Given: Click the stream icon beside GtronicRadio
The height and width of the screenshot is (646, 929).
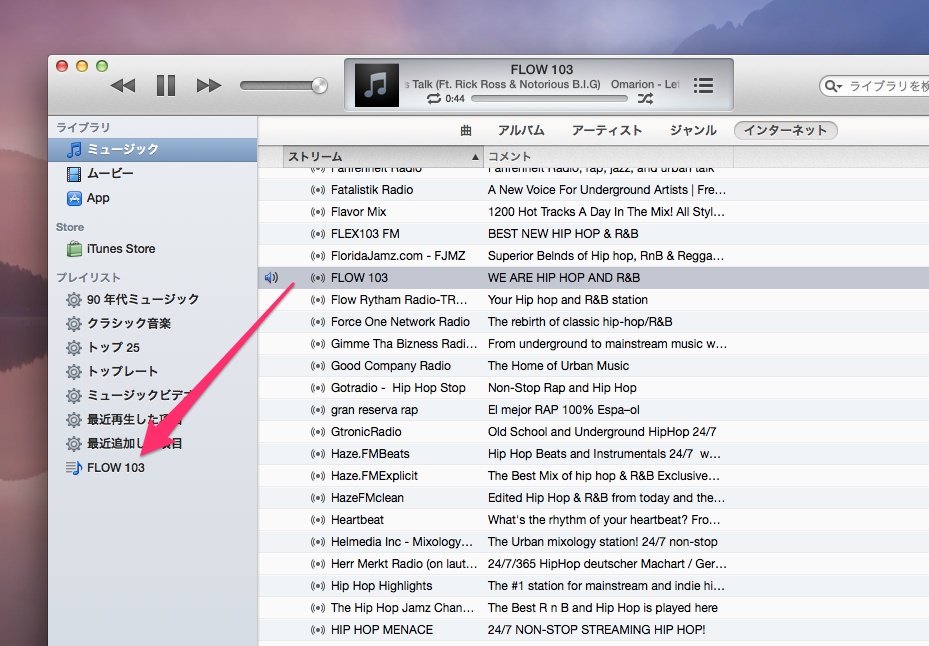Looking at the screenshot, I should point(318,432).
